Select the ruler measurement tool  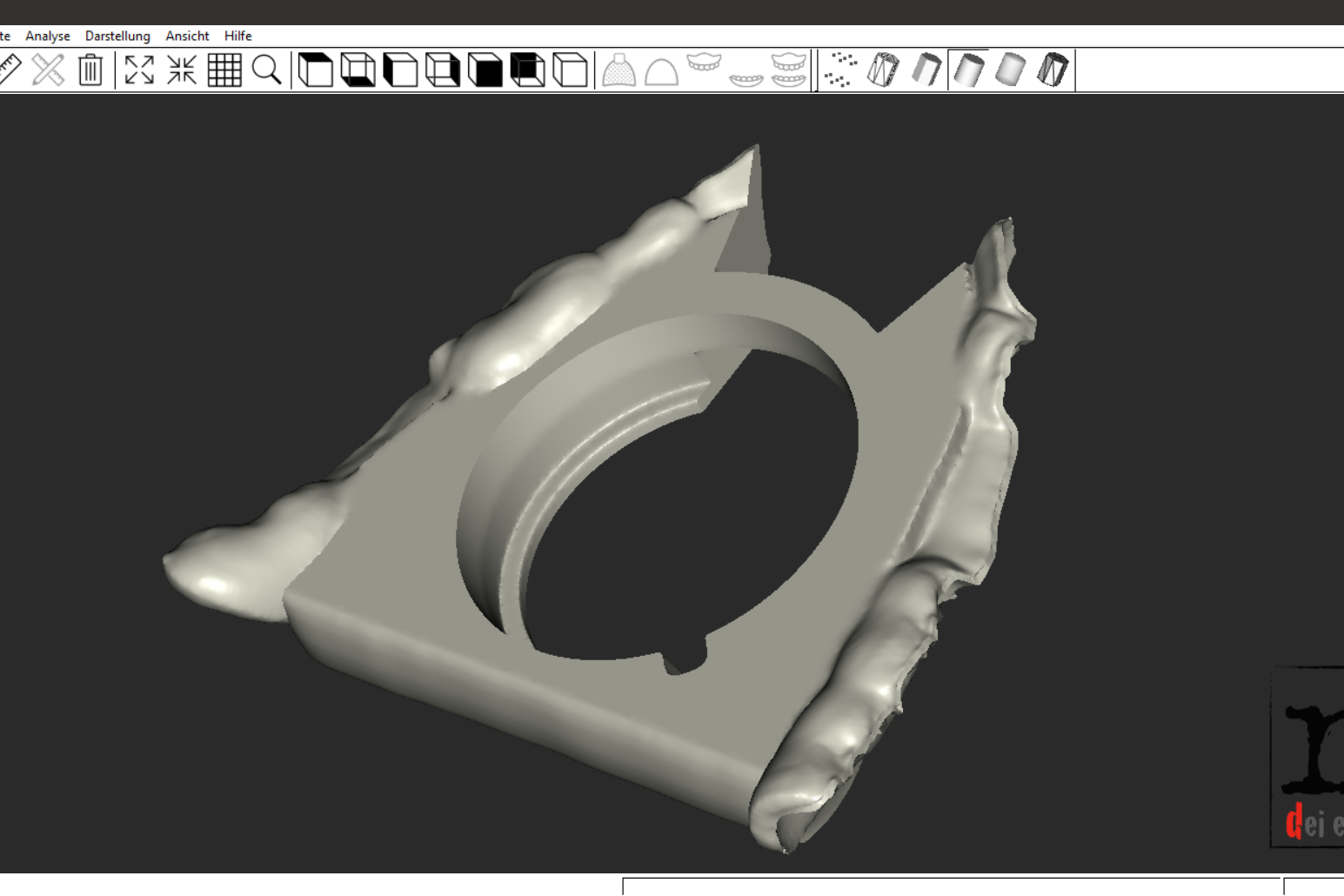tap(10, 70)
